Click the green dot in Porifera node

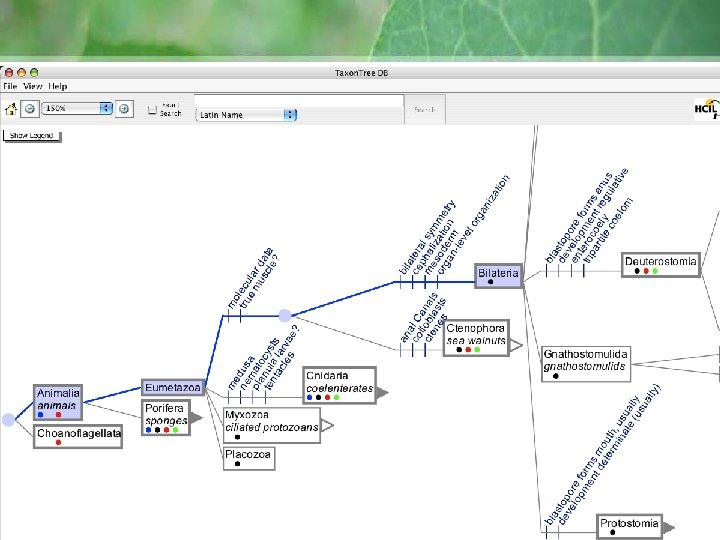(175, 430)
